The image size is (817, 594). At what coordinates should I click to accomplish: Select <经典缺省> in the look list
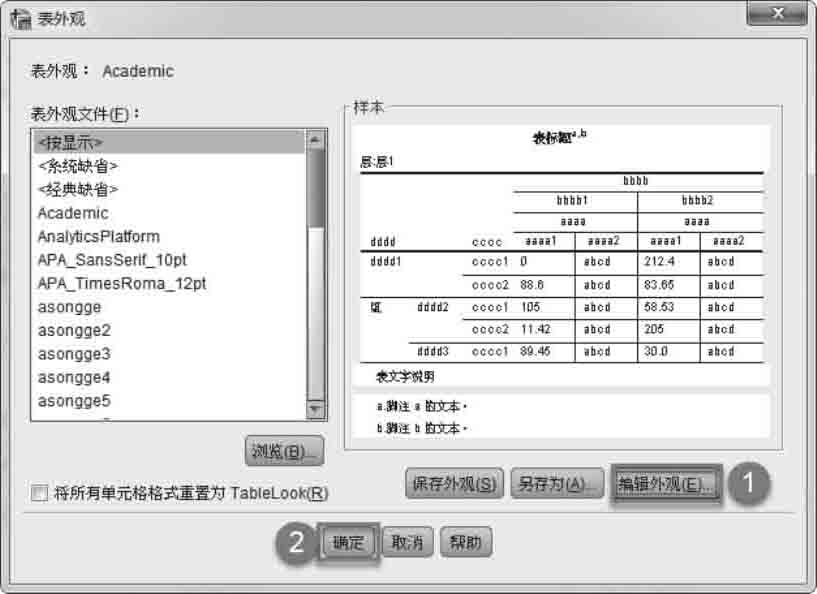(x=169, y=189)
